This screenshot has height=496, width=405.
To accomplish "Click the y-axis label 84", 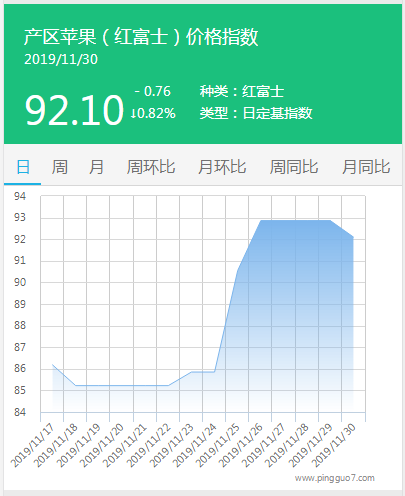I will (20, 412).
